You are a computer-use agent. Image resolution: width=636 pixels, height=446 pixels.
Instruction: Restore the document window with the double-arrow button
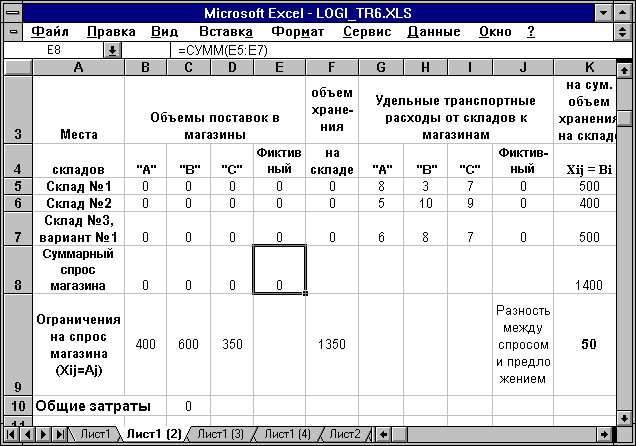click(623, 32)
